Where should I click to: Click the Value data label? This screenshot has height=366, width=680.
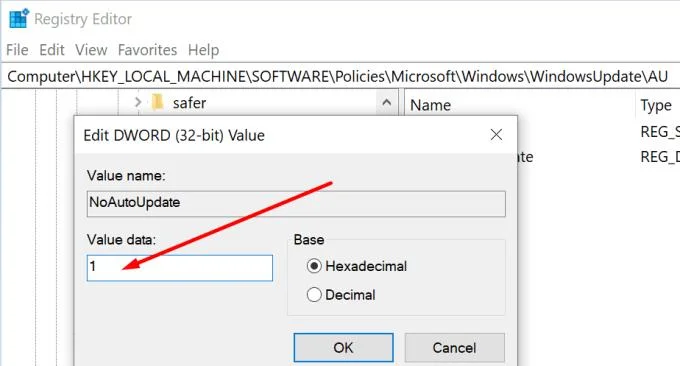(x=121, y=240)
